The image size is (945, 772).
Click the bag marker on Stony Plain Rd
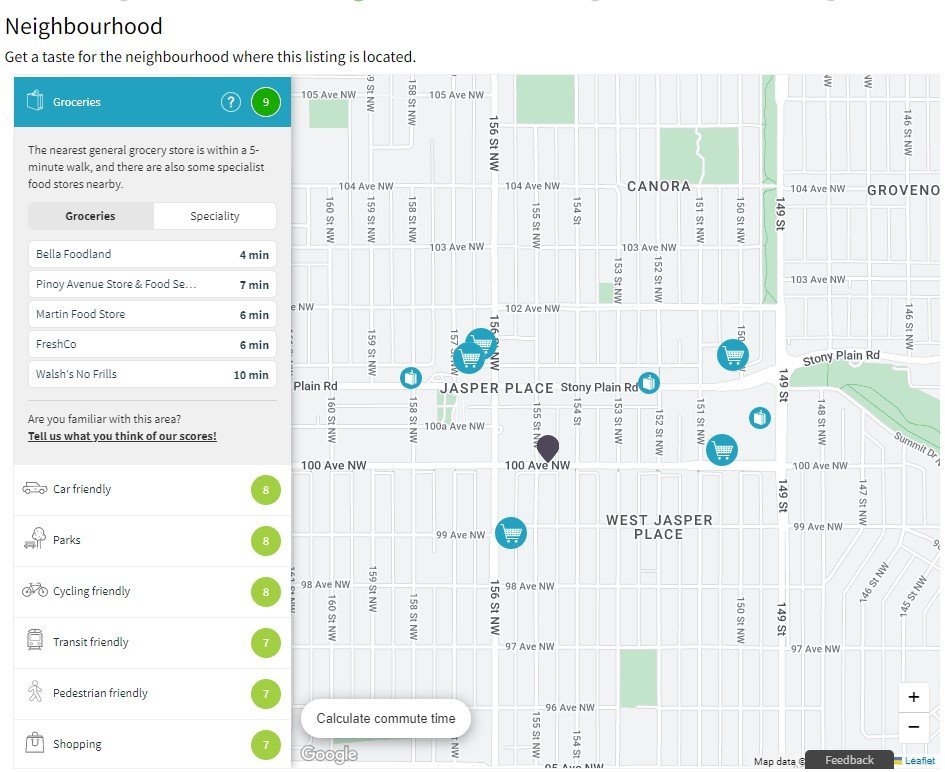pos(648,383)
